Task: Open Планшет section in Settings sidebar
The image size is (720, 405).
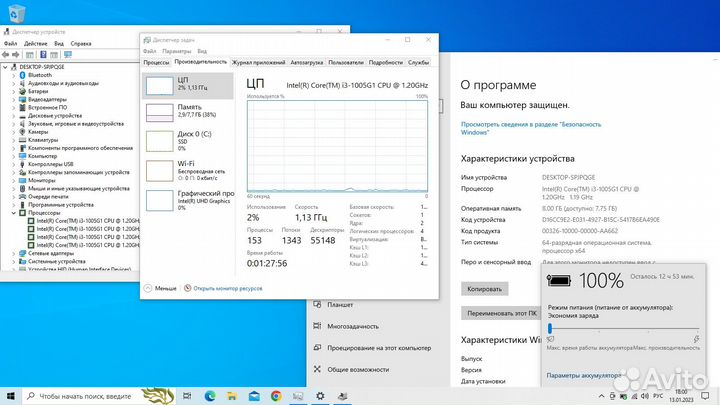Action: (340, 304)
